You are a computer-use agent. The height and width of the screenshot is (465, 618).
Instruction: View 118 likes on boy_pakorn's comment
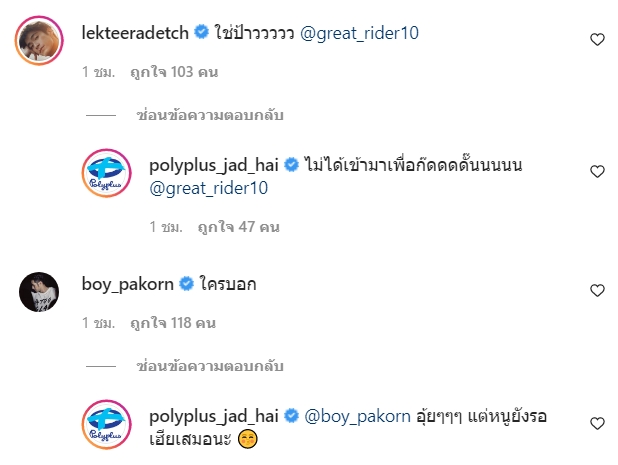coord(173,323)
